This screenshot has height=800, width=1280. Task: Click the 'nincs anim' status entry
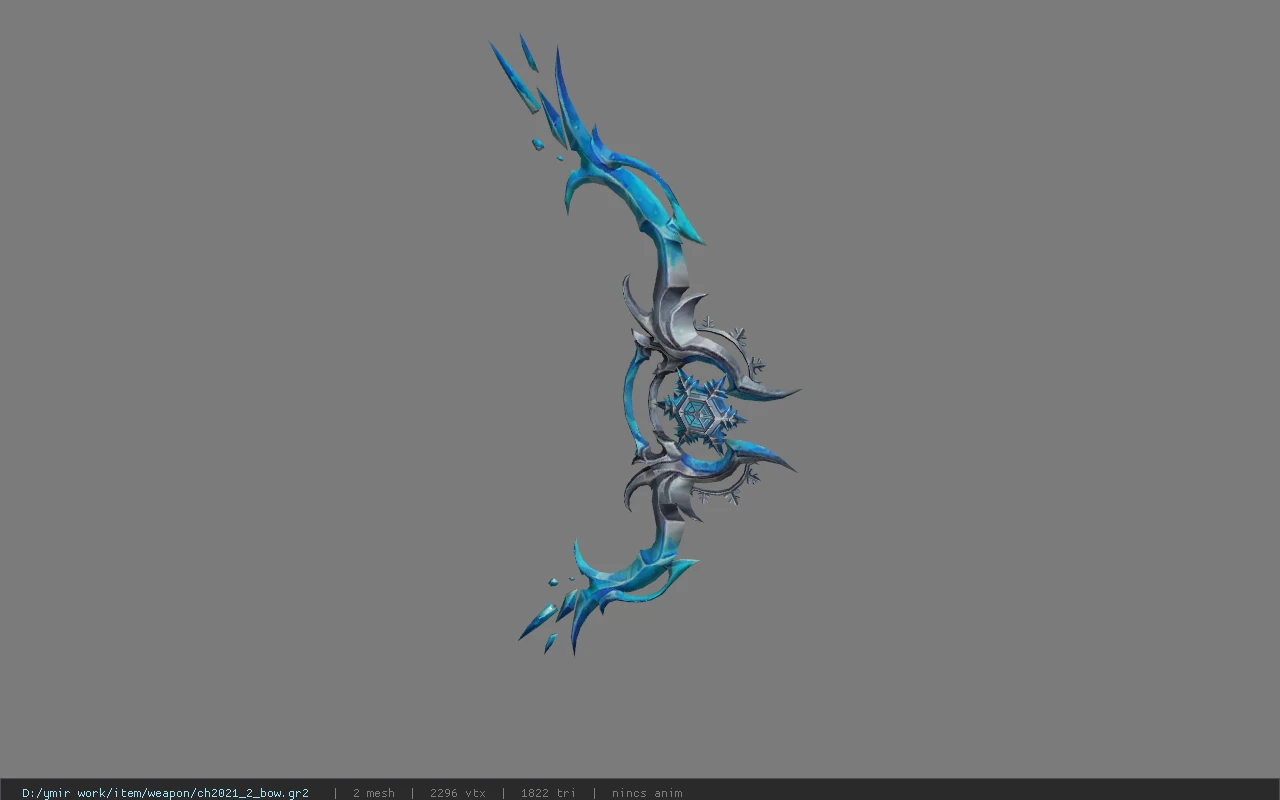coord(647,793)
